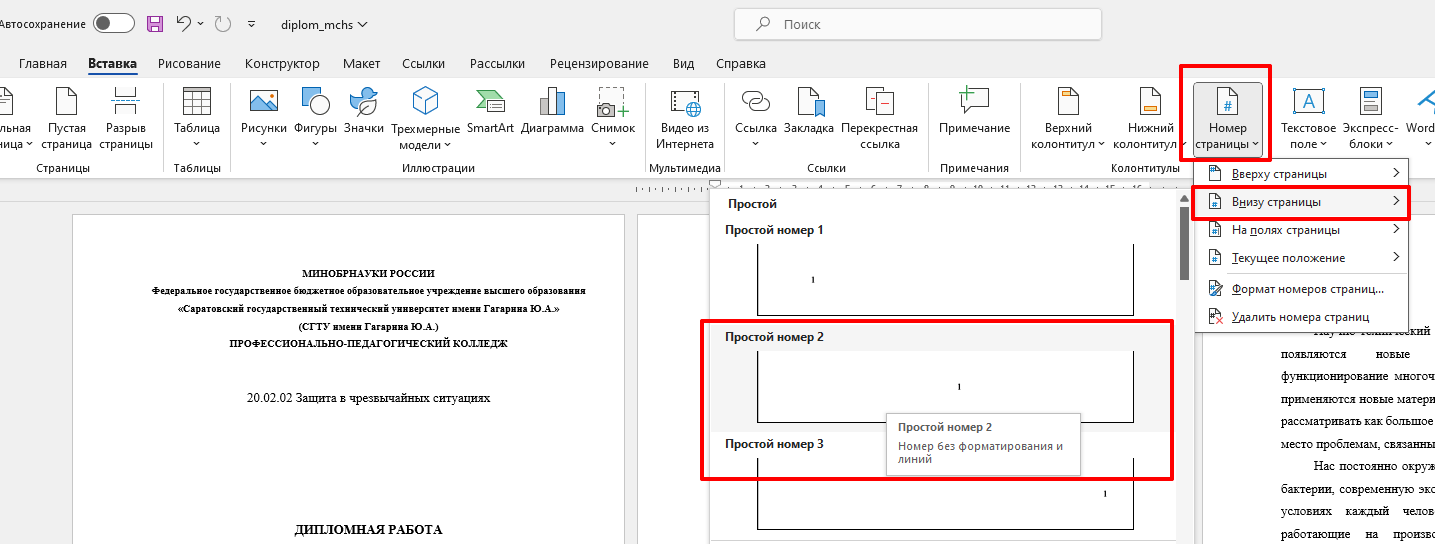1435x544 pixels.
Task: Insert a Перекрестная ссылка
Action: coord(880,118)
